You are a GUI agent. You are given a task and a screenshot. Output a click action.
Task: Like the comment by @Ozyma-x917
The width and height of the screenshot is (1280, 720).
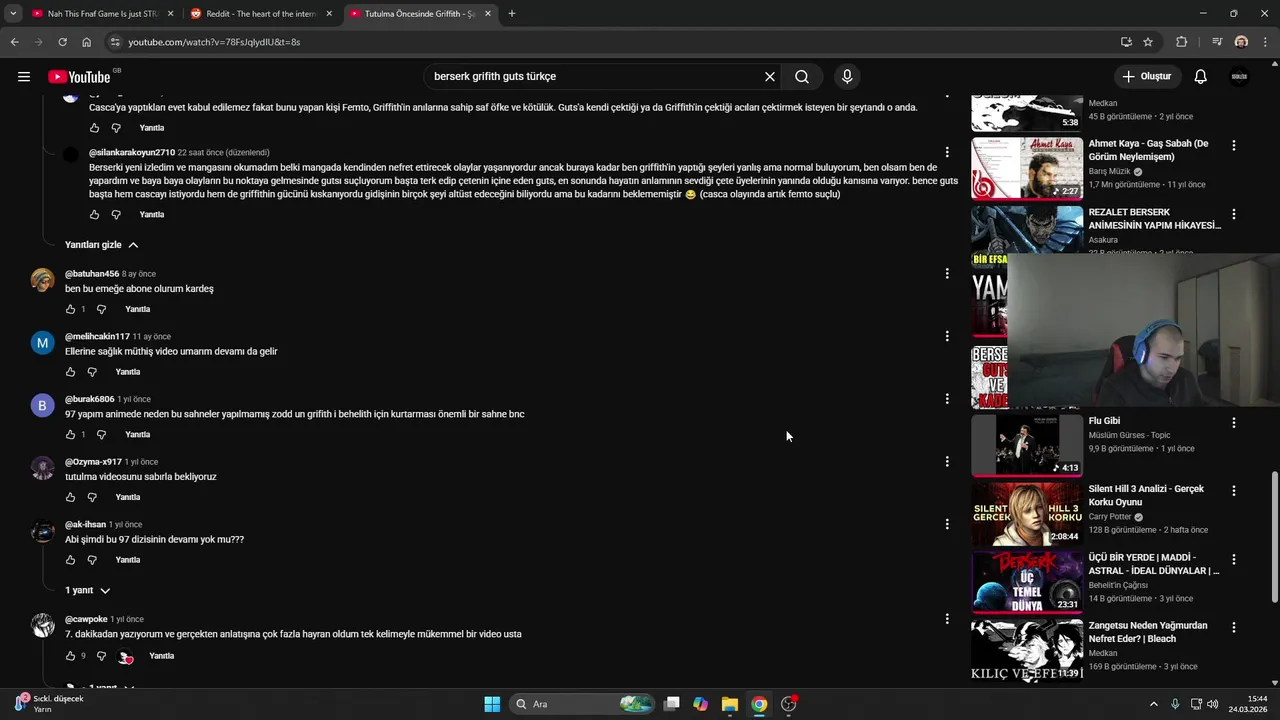tap(71, 497)
